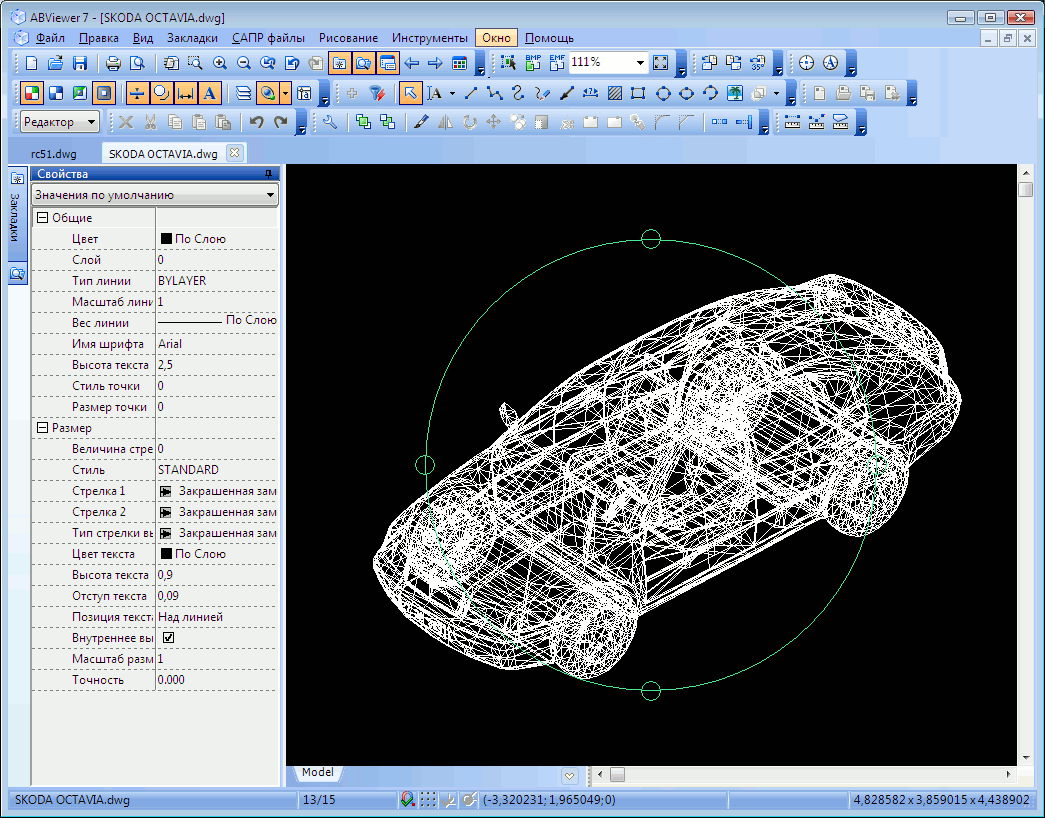Viewport: 1045px width, 818px height.
Task: Open the 'Вид' menu
Action: click(143, 38)
